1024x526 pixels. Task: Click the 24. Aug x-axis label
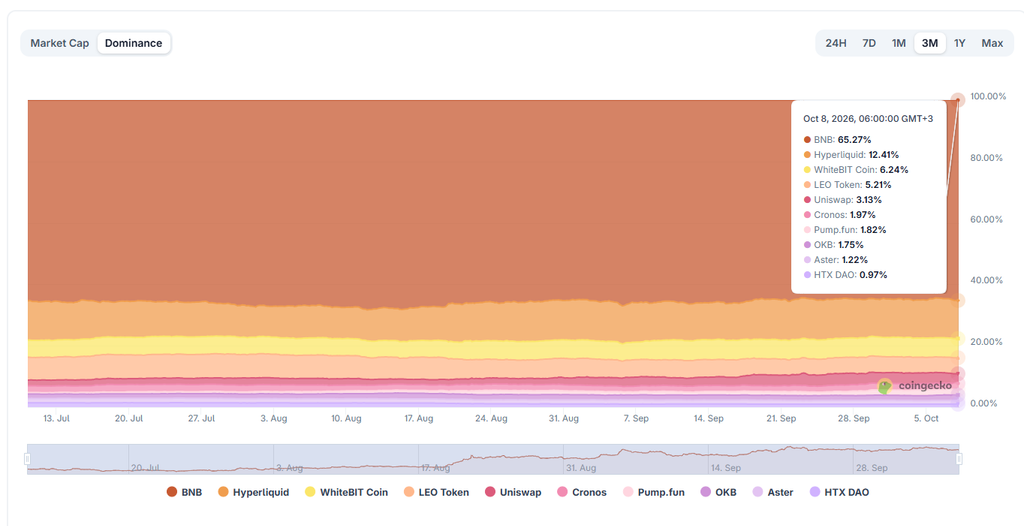491,419
